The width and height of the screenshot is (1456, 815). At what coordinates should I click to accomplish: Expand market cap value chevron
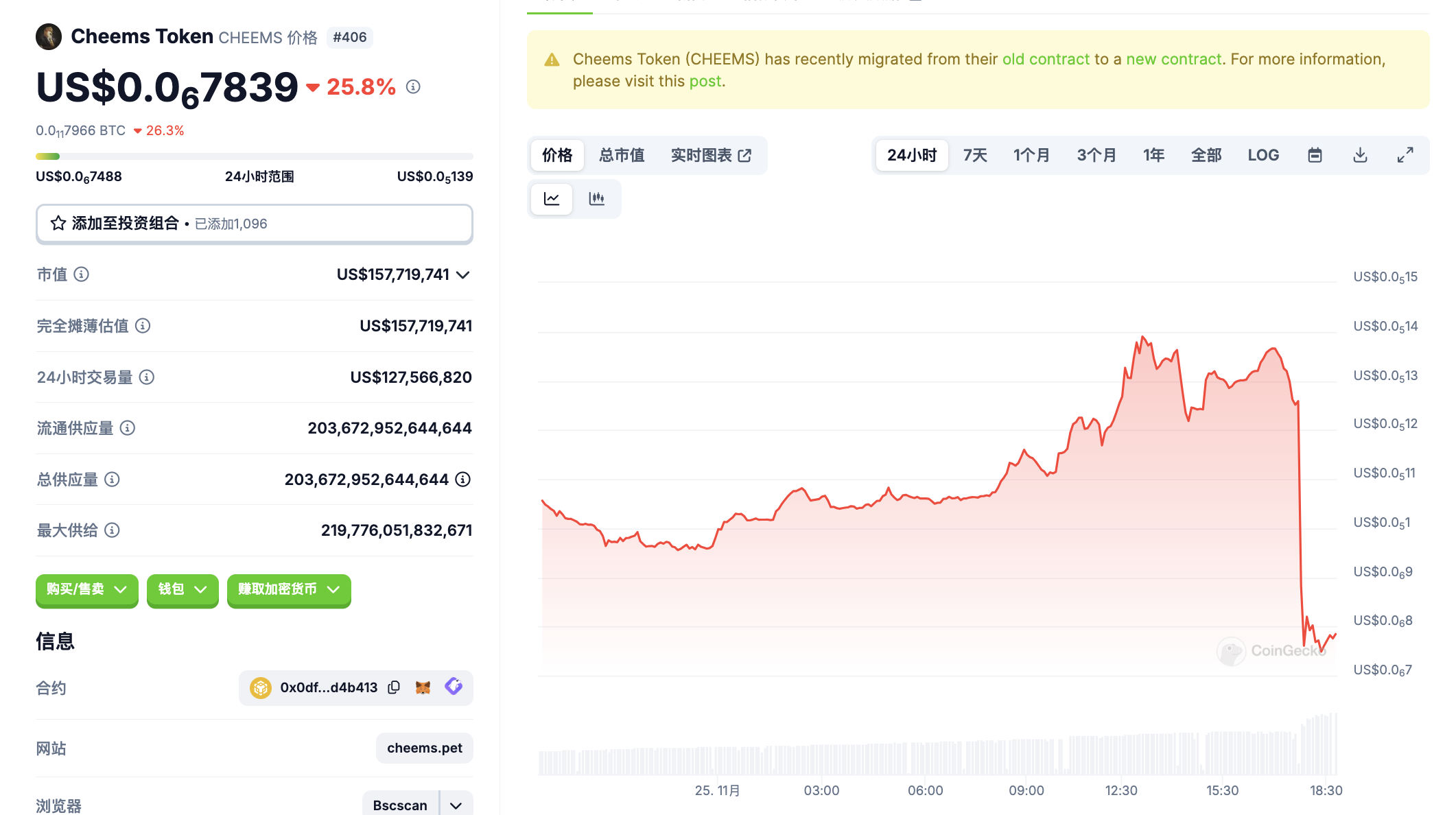tap(463, 275)
